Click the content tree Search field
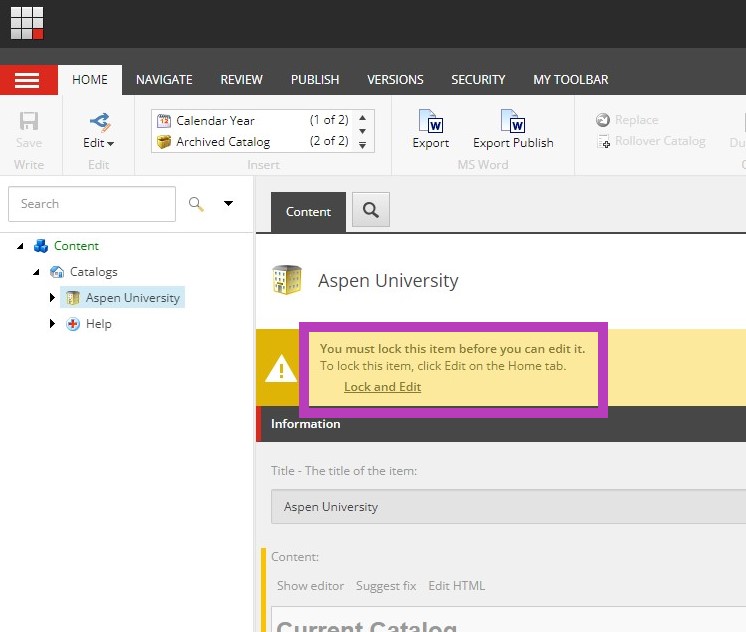 [92, 204]
